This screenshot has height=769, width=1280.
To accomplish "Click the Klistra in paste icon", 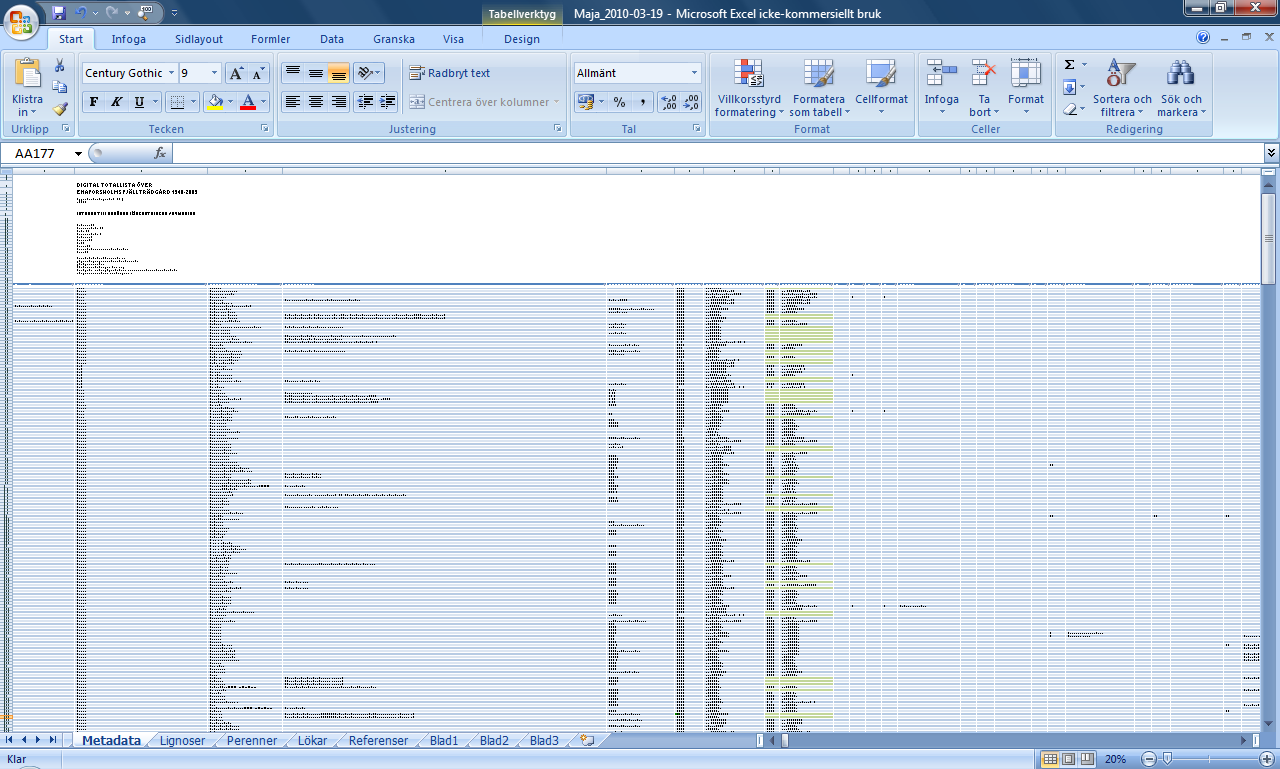I will pyautogui.click(x=28, y=73).
